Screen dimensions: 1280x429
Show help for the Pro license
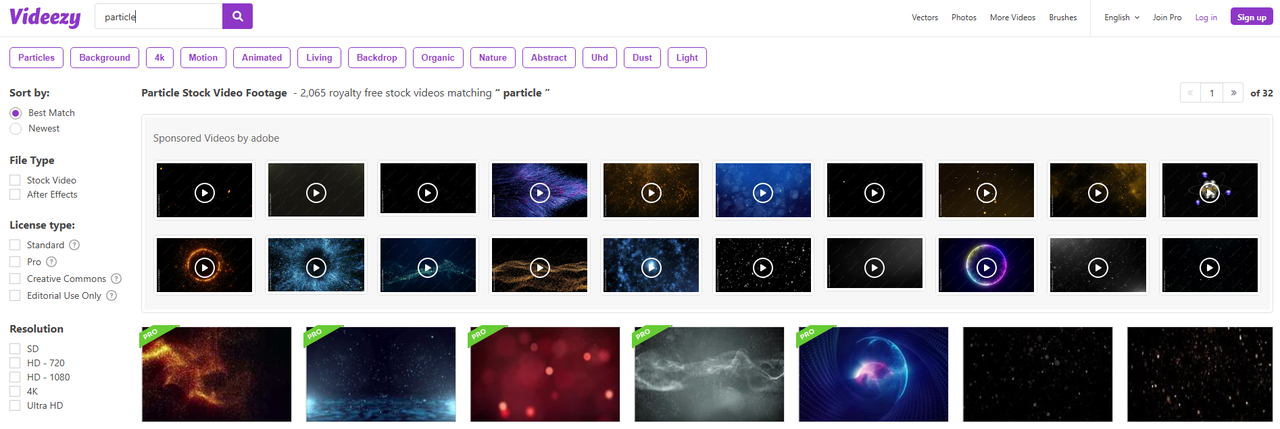click(52, 262)
